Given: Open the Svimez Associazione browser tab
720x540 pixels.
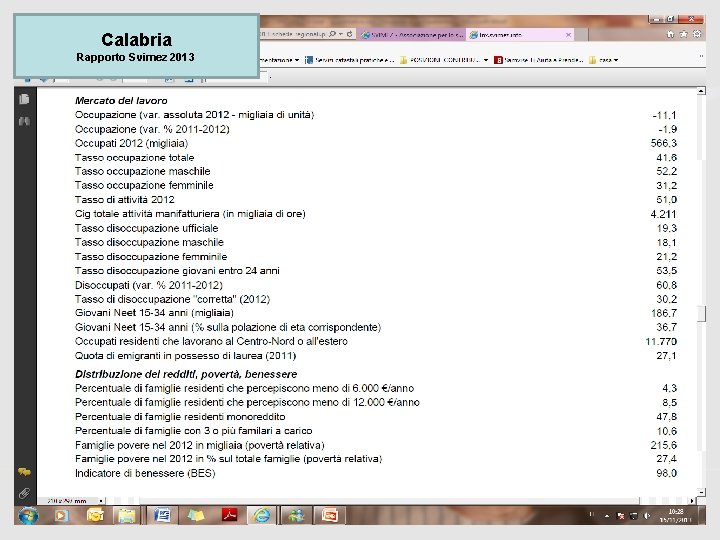Looking at the screenshot, I should pos(412,35).
